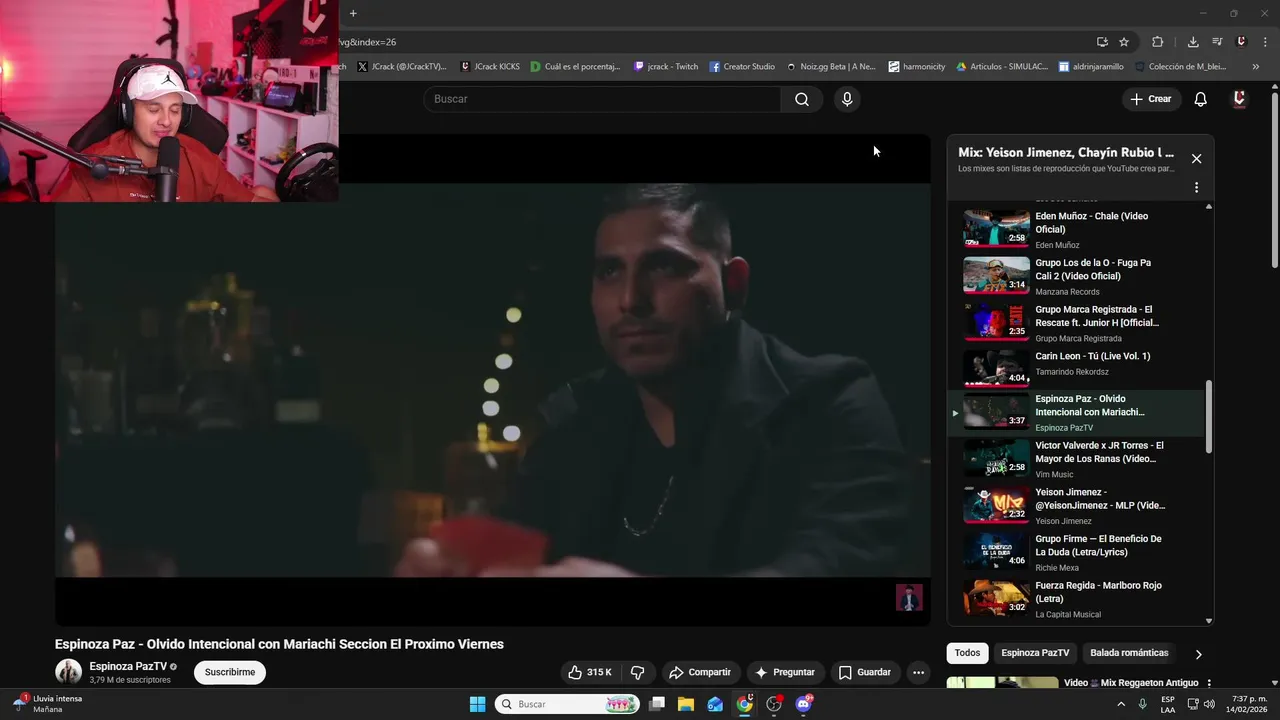Click the install app icon in address bar
This screenshot has width=1280, height=720.
click(x=1102, y=42)
